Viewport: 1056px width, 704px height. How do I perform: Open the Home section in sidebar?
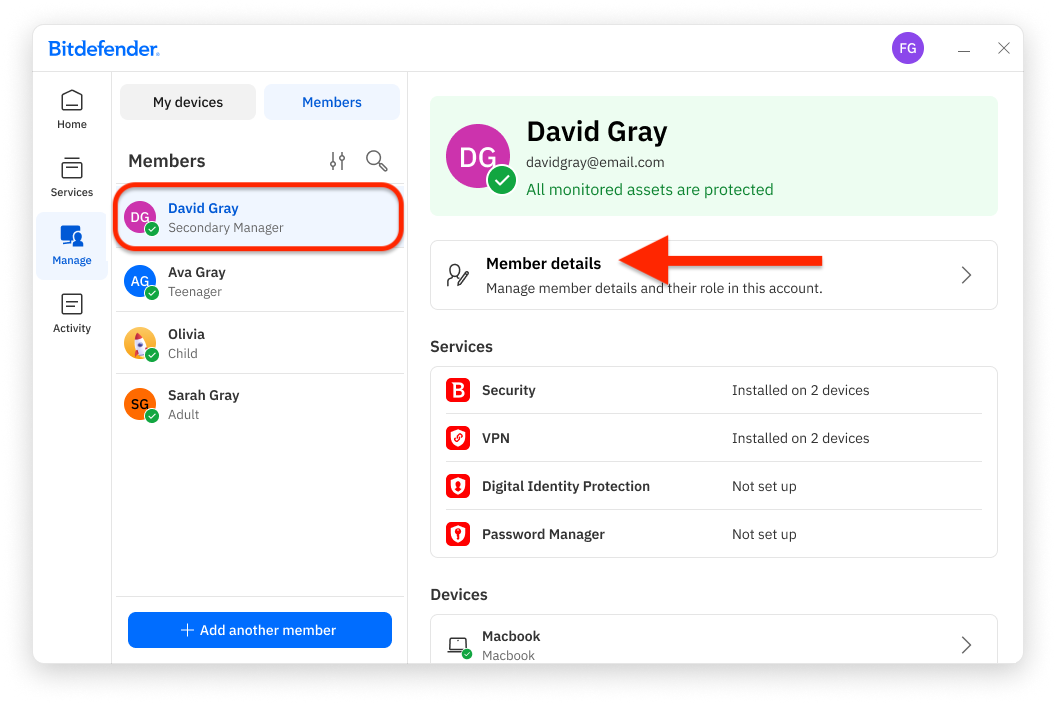pos(71,110)
